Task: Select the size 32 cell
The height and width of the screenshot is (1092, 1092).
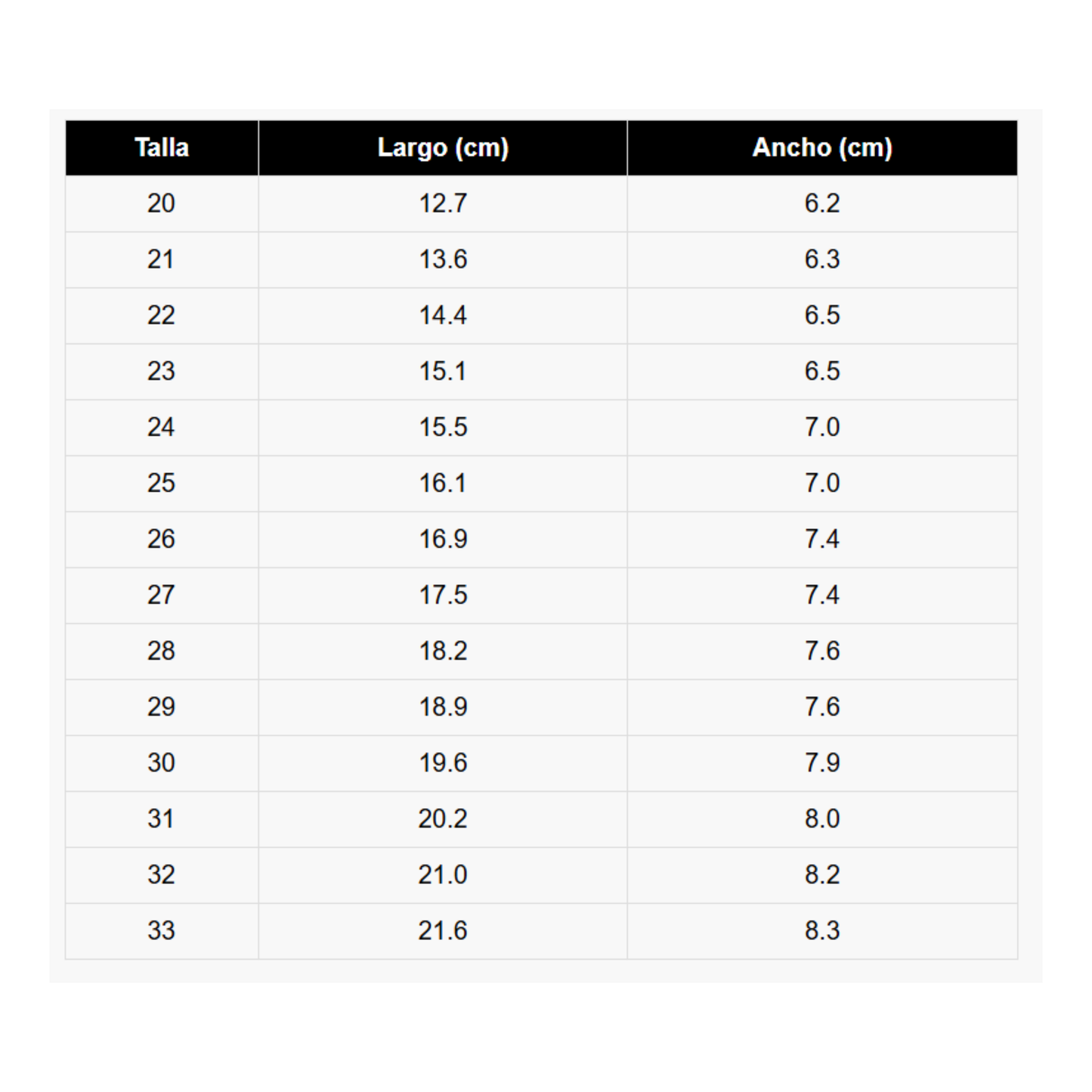Action: [x=162, y=875]
